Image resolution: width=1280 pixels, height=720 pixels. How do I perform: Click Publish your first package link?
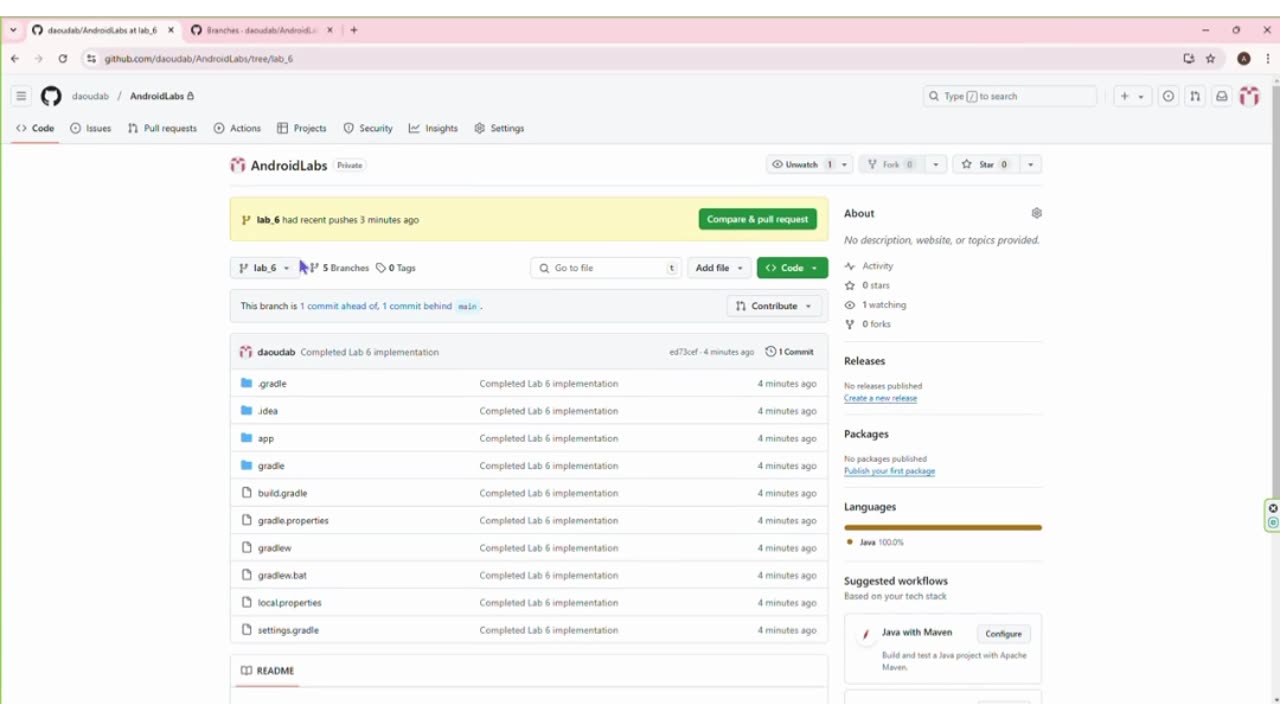(889, 471)
